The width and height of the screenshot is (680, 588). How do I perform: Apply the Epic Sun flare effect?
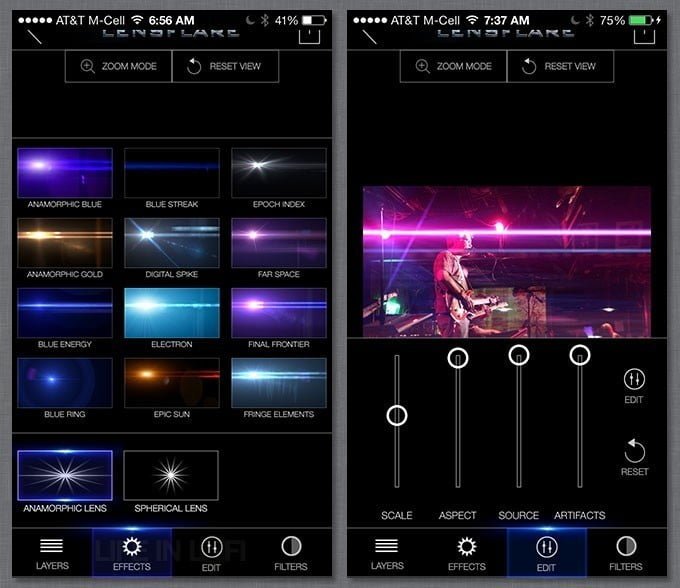pos(172,382)
